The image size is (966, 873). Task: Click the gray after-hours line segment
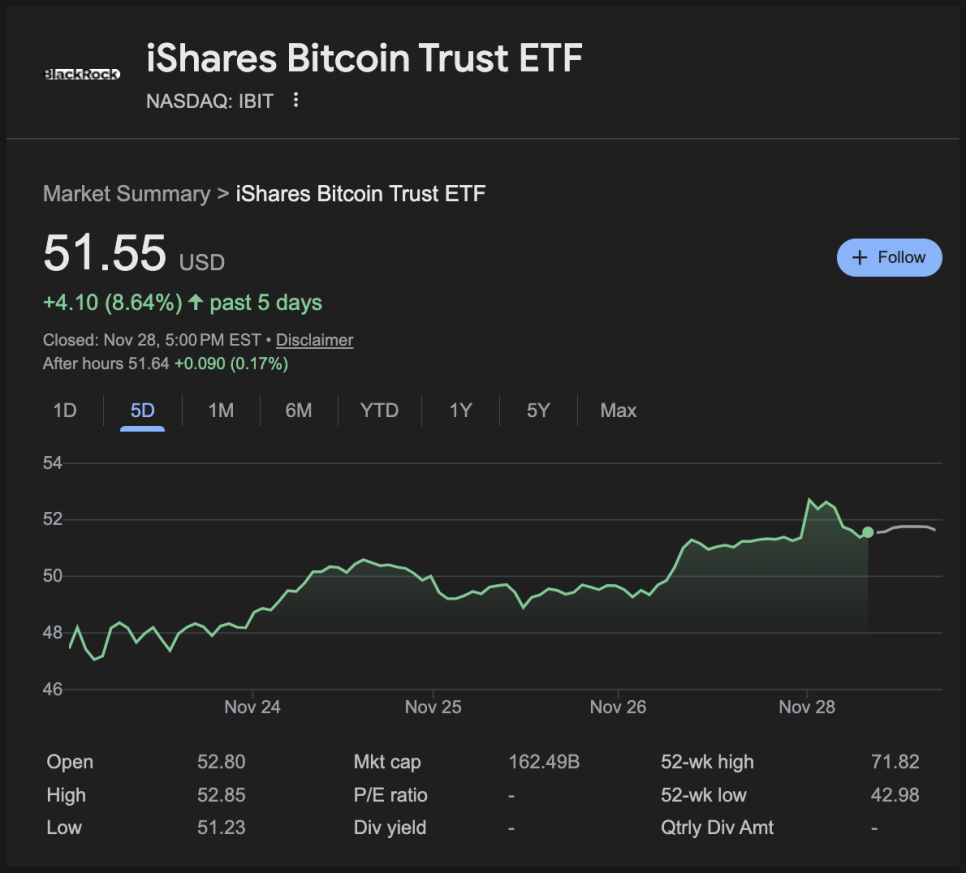coord(908,527)
